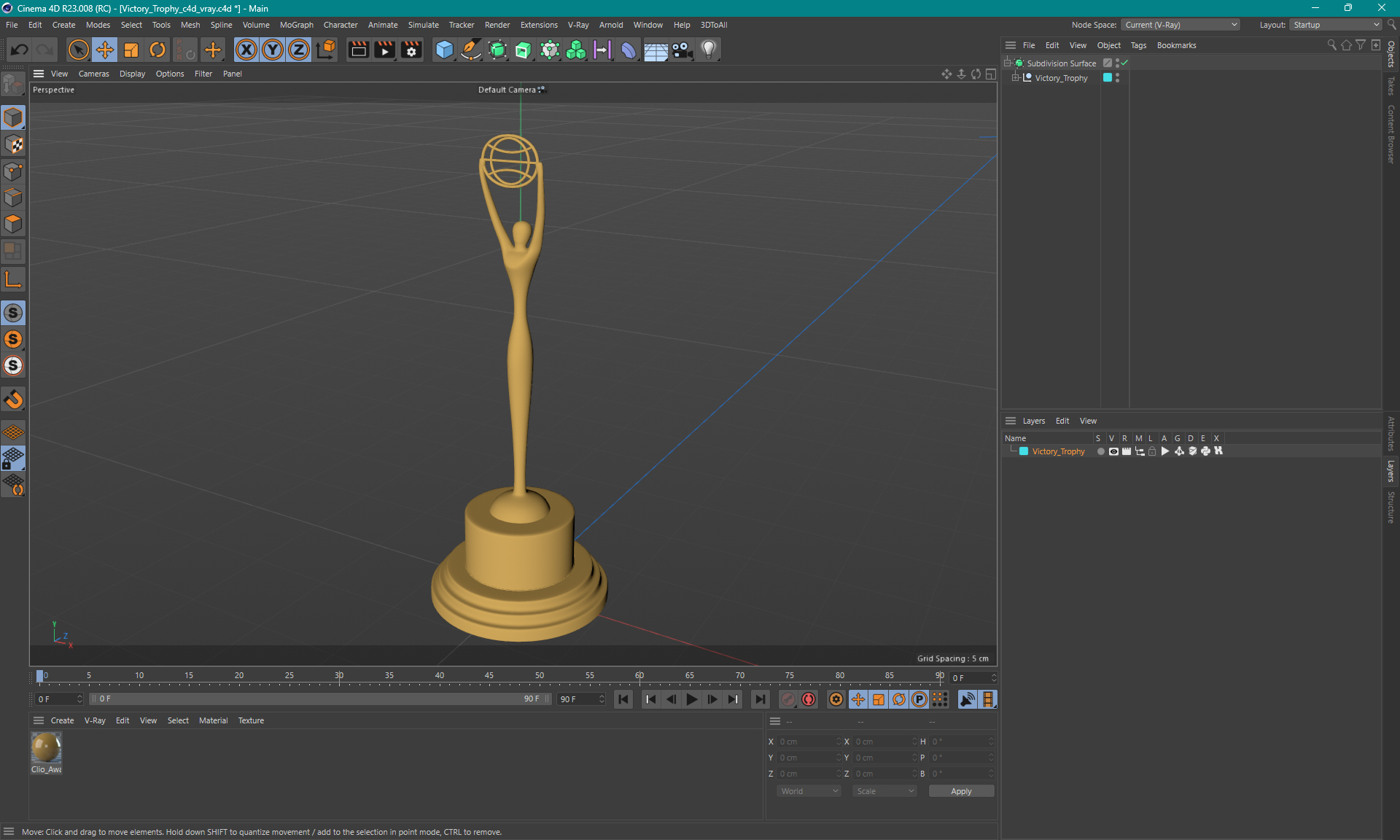Add a Floor environment object
This screenshot has height=840, width=1400.
[656, 50]
